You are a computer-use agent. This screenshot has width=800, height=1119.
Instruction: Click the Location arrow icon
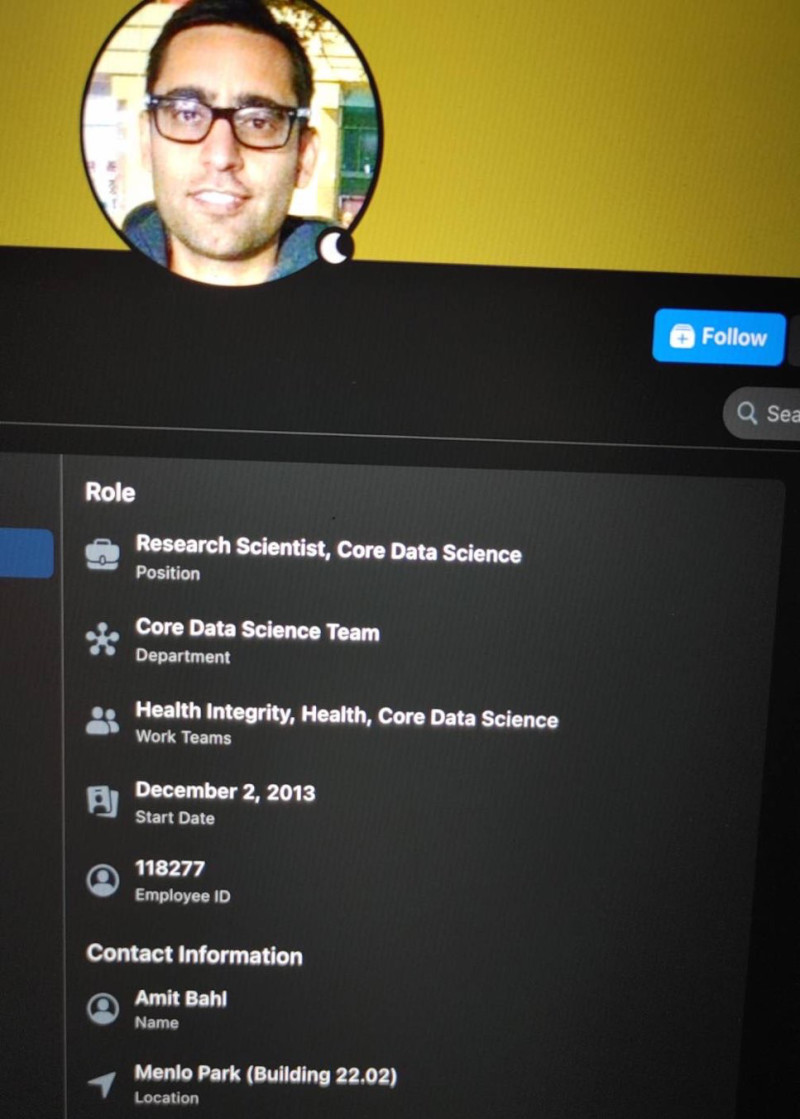[102, 1083]
